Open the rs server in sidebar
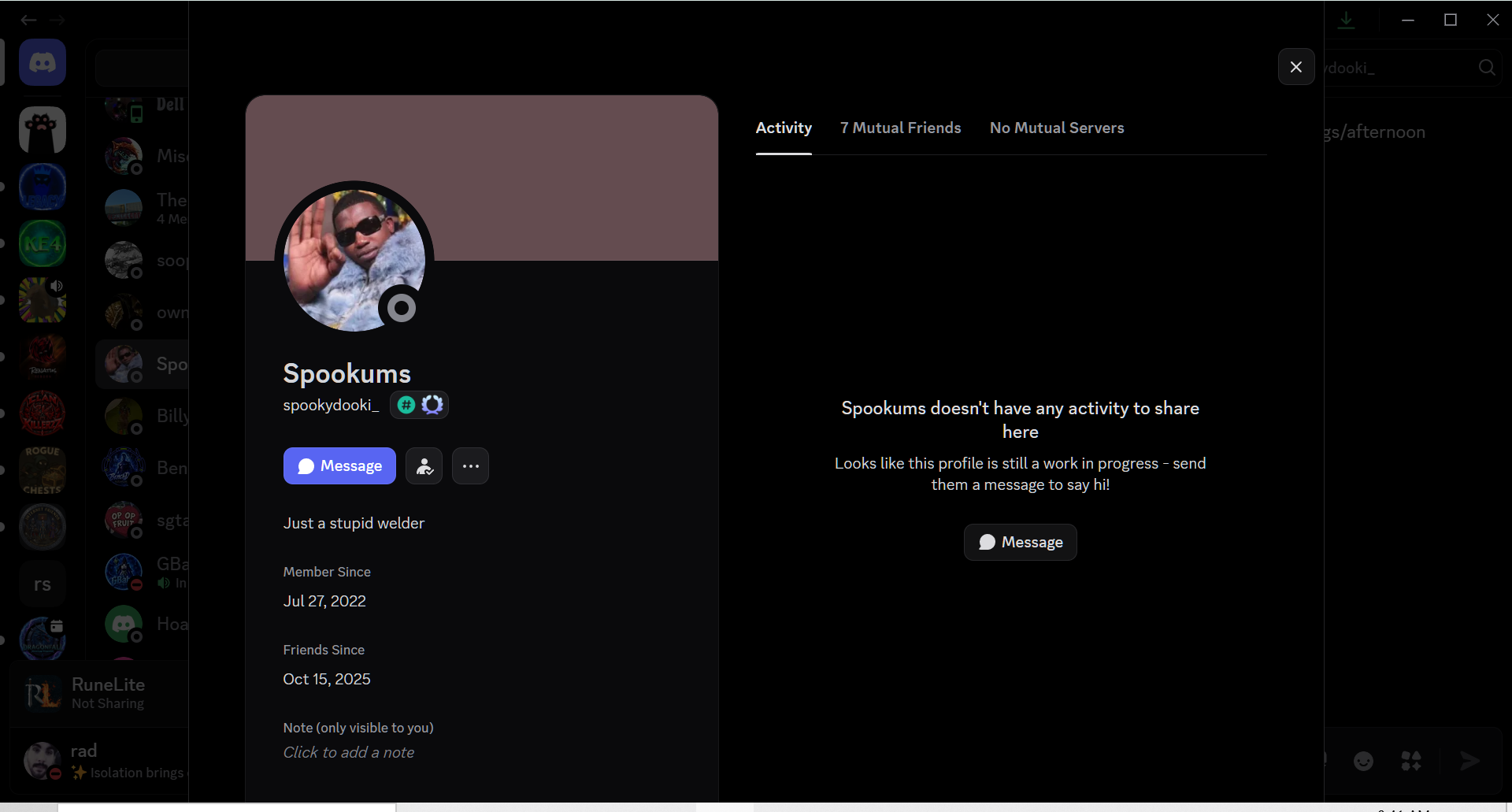 (x=43, y=584)
